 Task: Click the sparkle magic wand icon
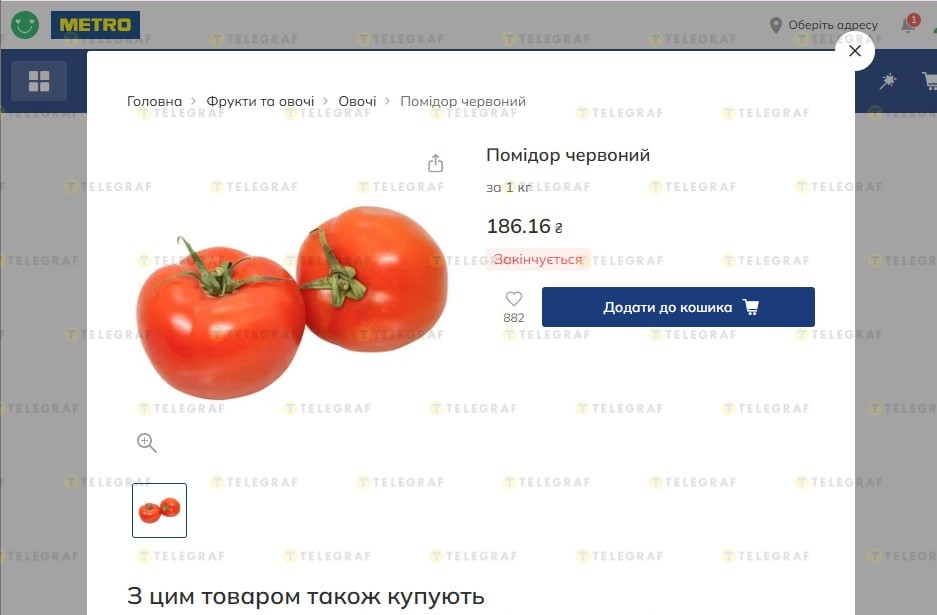click(887, 81)
